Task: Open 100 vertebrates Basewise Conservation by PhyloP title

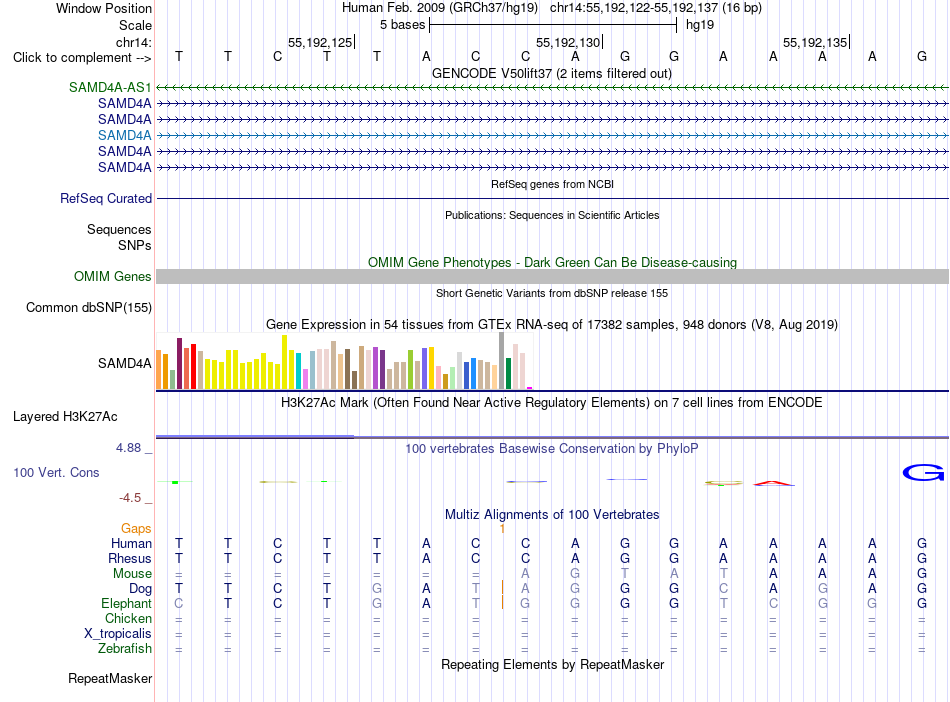Action: [551, 448]
